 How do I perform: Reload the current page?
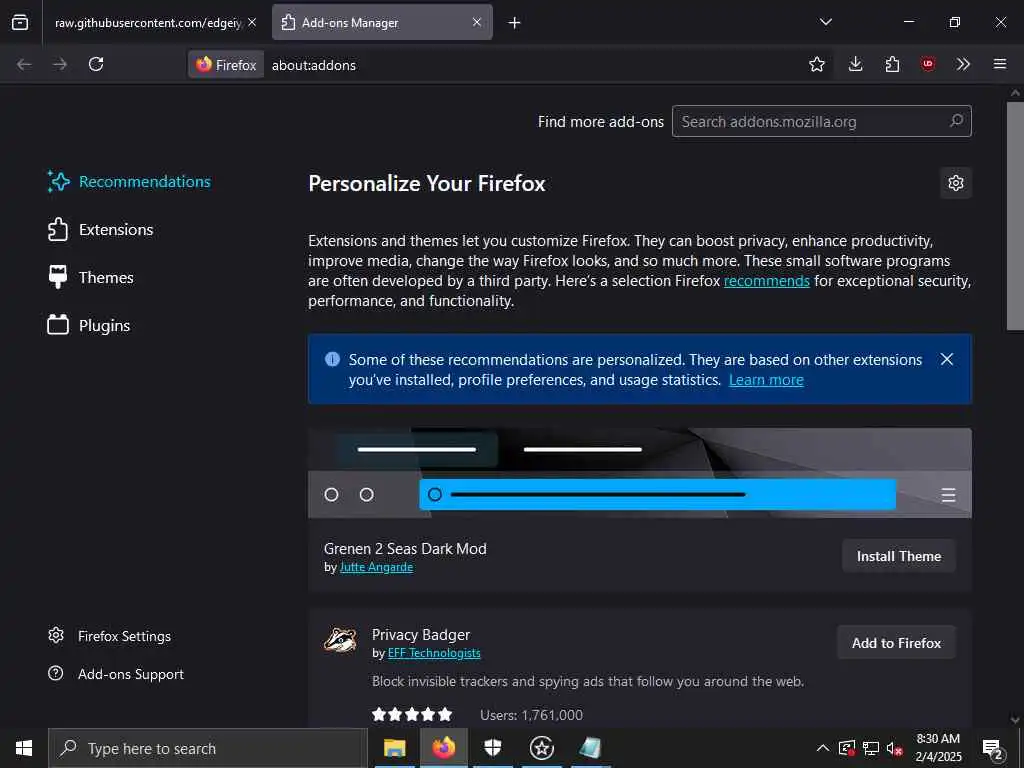[x=96, y=64]
